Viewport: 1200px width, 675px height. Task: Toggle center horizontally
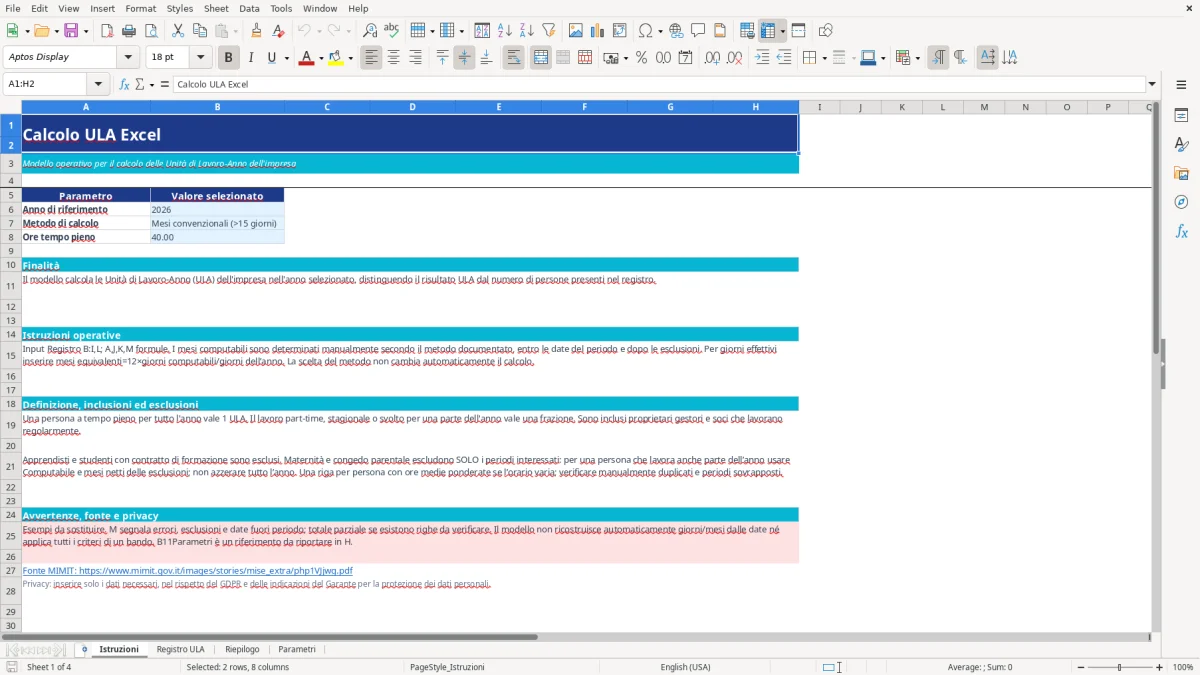(393, 58)
